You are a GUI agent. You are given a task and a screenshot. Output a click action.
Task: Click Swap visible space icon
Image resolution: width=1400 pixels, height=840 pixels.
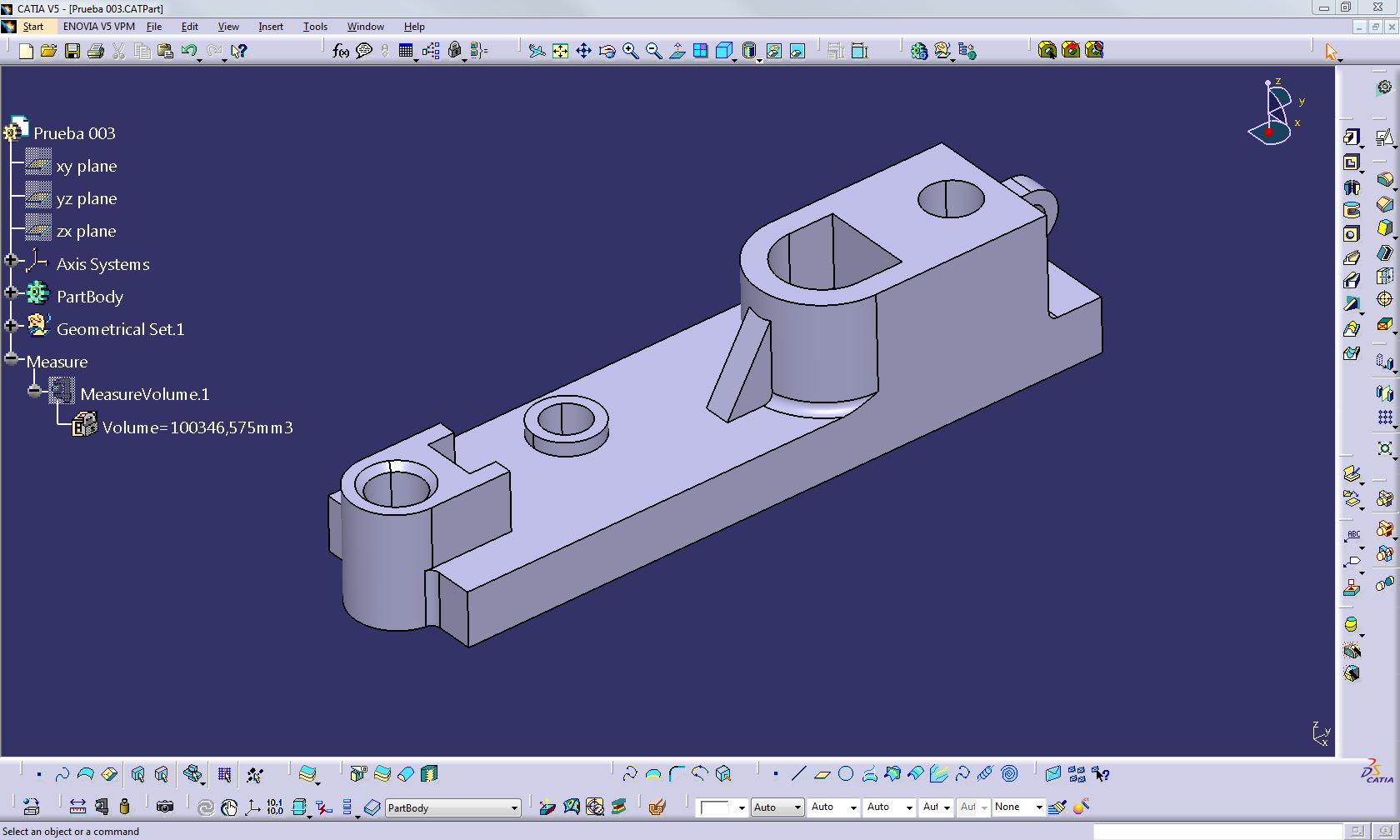click(x=797, y=52)
